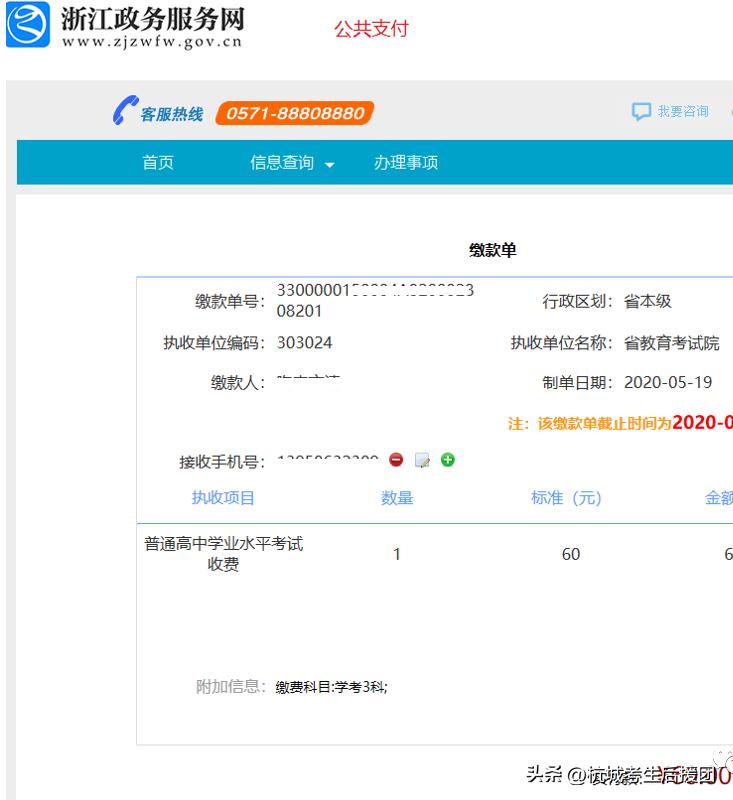The width and height of the screenshot is (733, 800).
Task: Click the 省教育考试院 unit name value
Action: pos(671,343)
